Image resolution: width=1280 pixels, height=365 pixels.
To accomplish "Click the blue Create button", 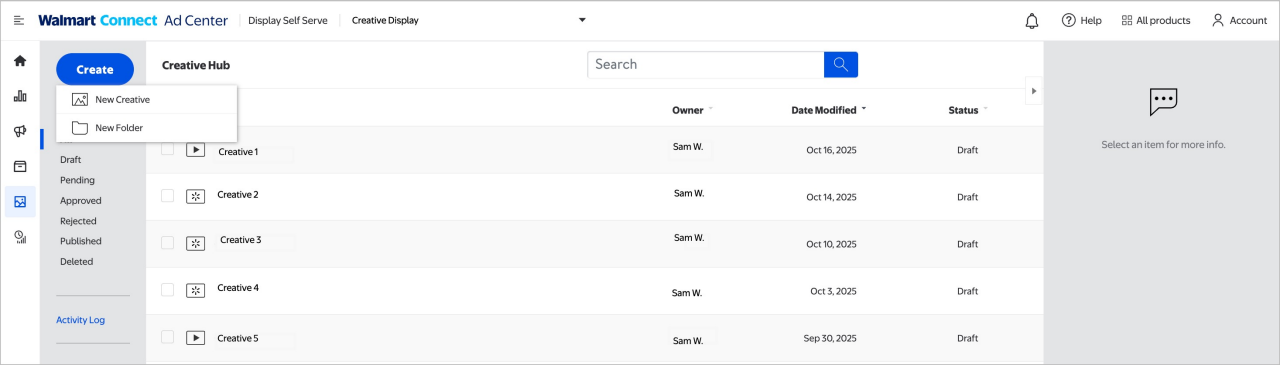I will pyautogui.click(x=95, y=69).
